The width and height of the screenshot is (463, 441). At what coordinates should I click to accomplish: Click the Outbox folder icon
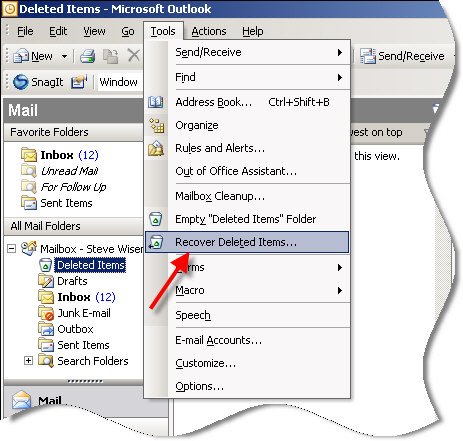coord(46,329)
